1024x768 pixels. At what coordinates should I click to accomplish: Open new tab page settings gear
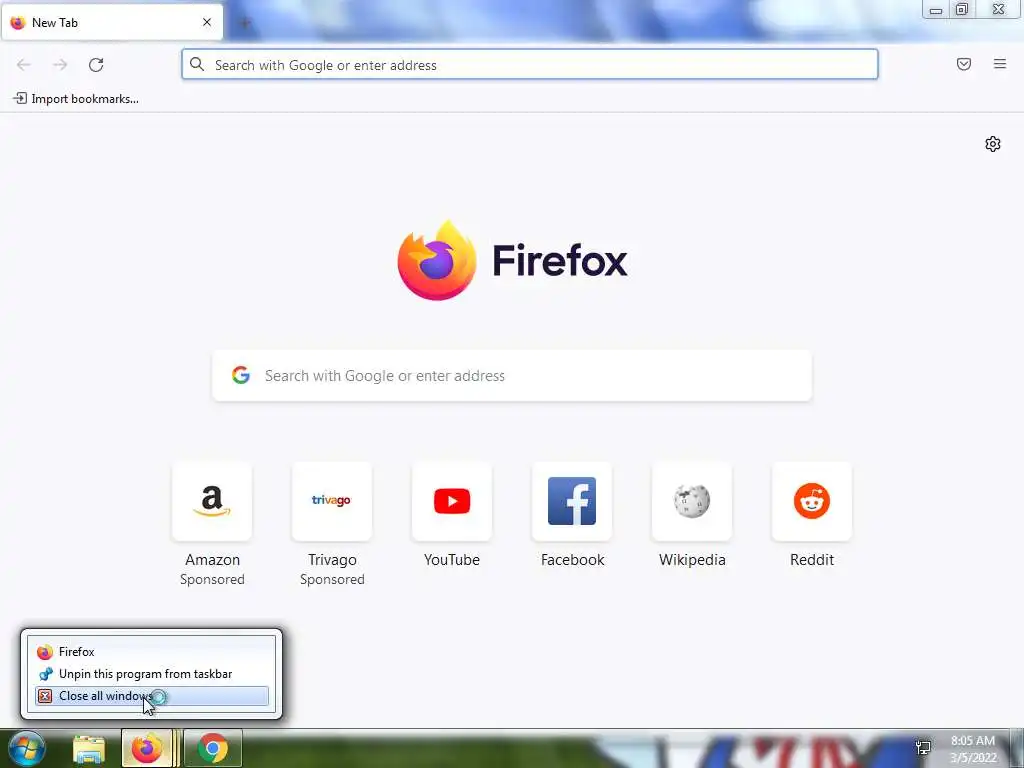click(x=993, y=144)
